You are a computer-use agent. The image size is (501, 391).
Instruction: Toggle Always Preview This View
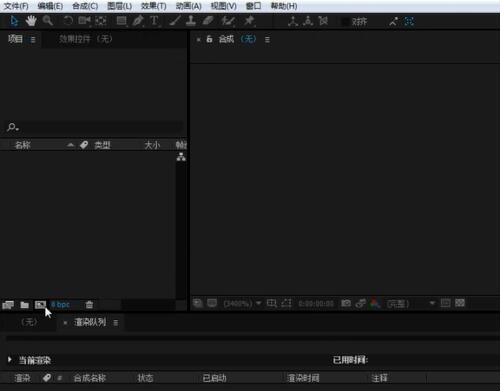coord(198,303)
